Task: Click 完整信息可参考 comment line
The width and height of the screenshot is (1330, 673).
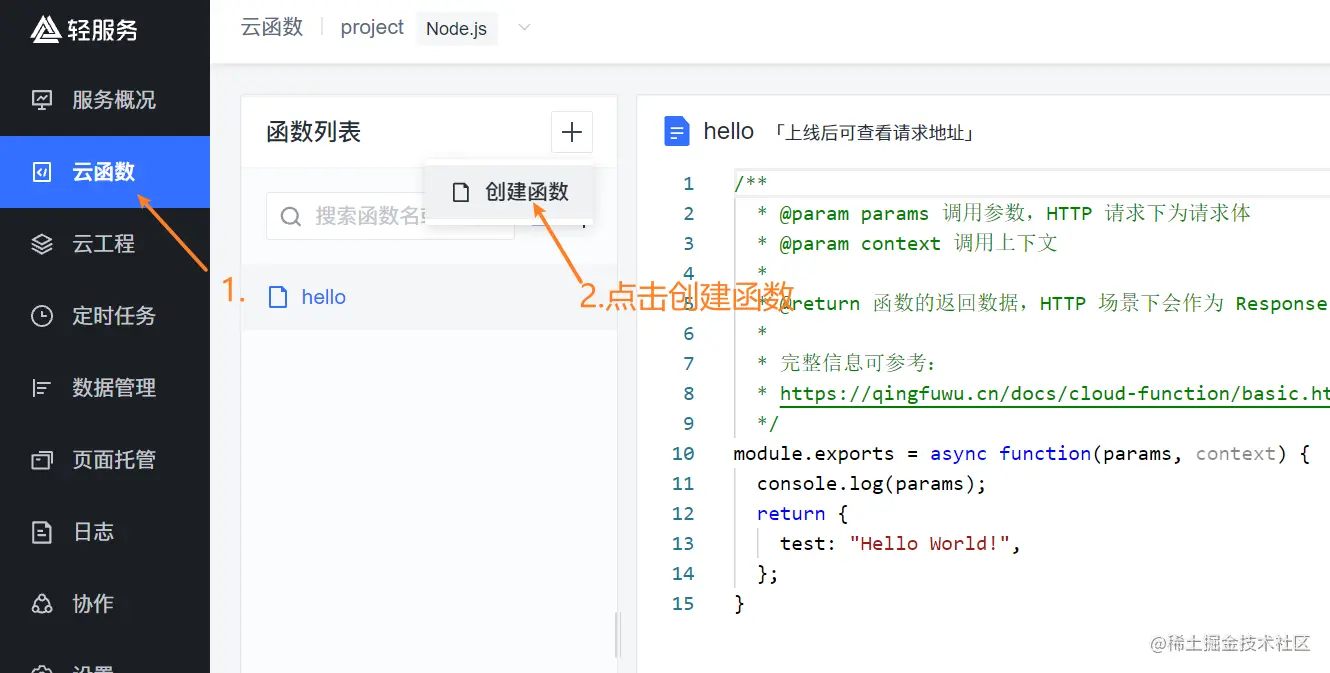Action: click(849, 363)
